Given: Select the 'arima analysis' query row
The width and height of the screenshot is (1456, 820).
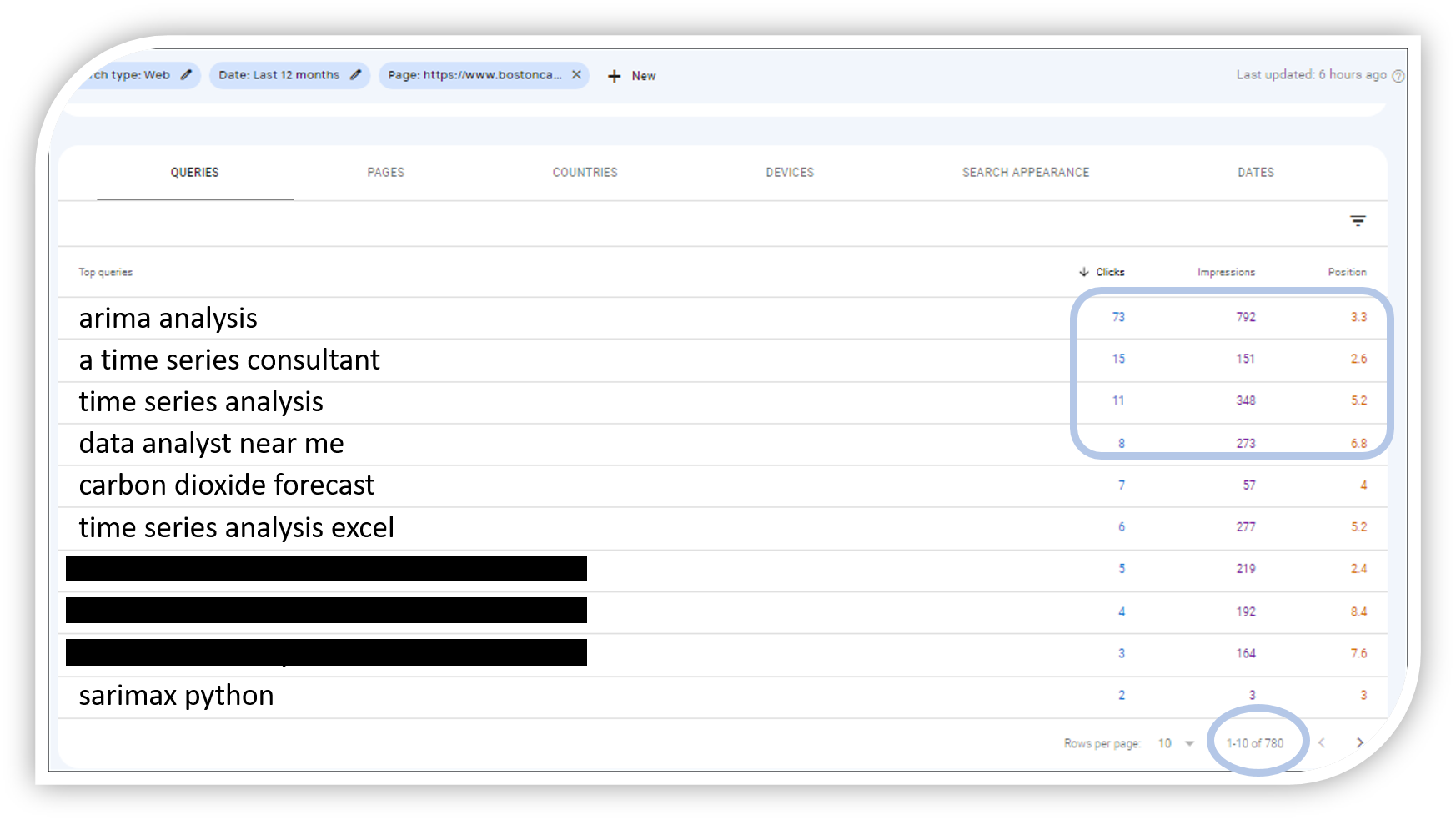Looking at the screenshot, I should pyautogui.click(x=723, y=318).
